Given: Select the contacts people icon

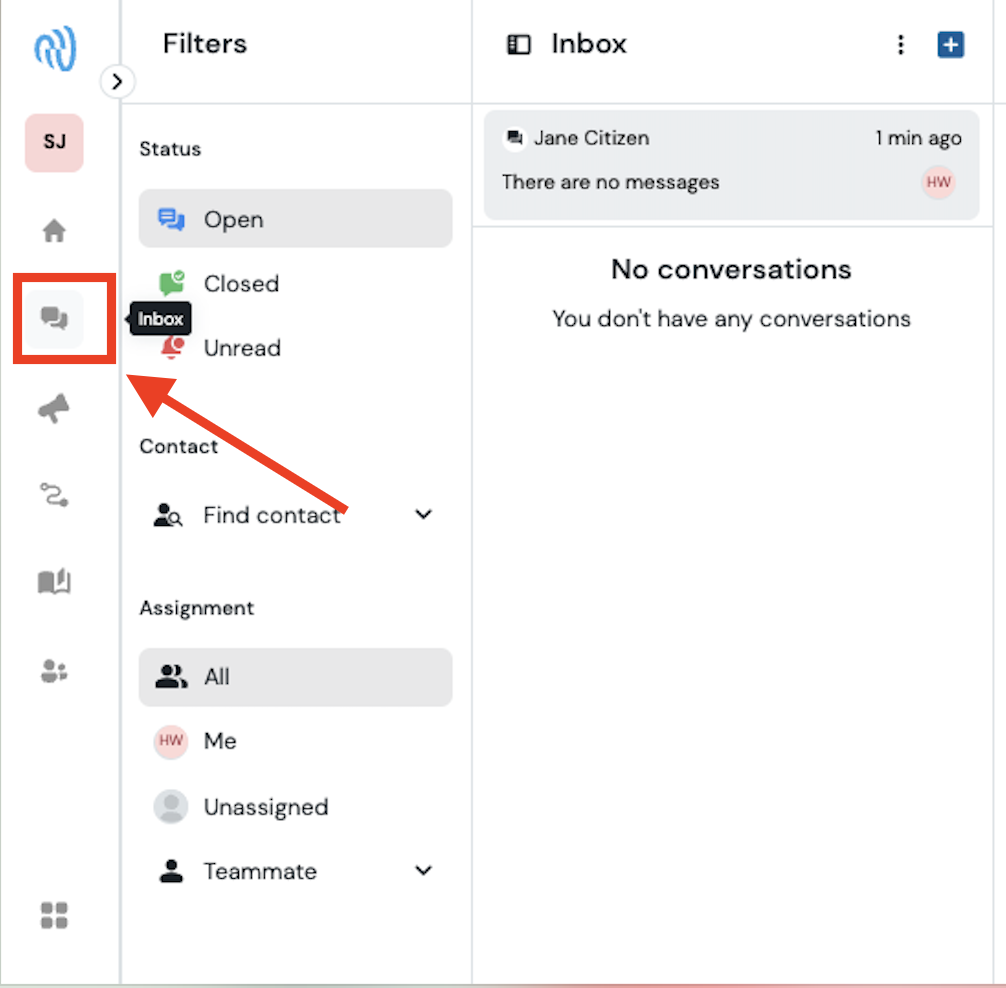Looking at the screenshot, I should [x=53, y=670].
